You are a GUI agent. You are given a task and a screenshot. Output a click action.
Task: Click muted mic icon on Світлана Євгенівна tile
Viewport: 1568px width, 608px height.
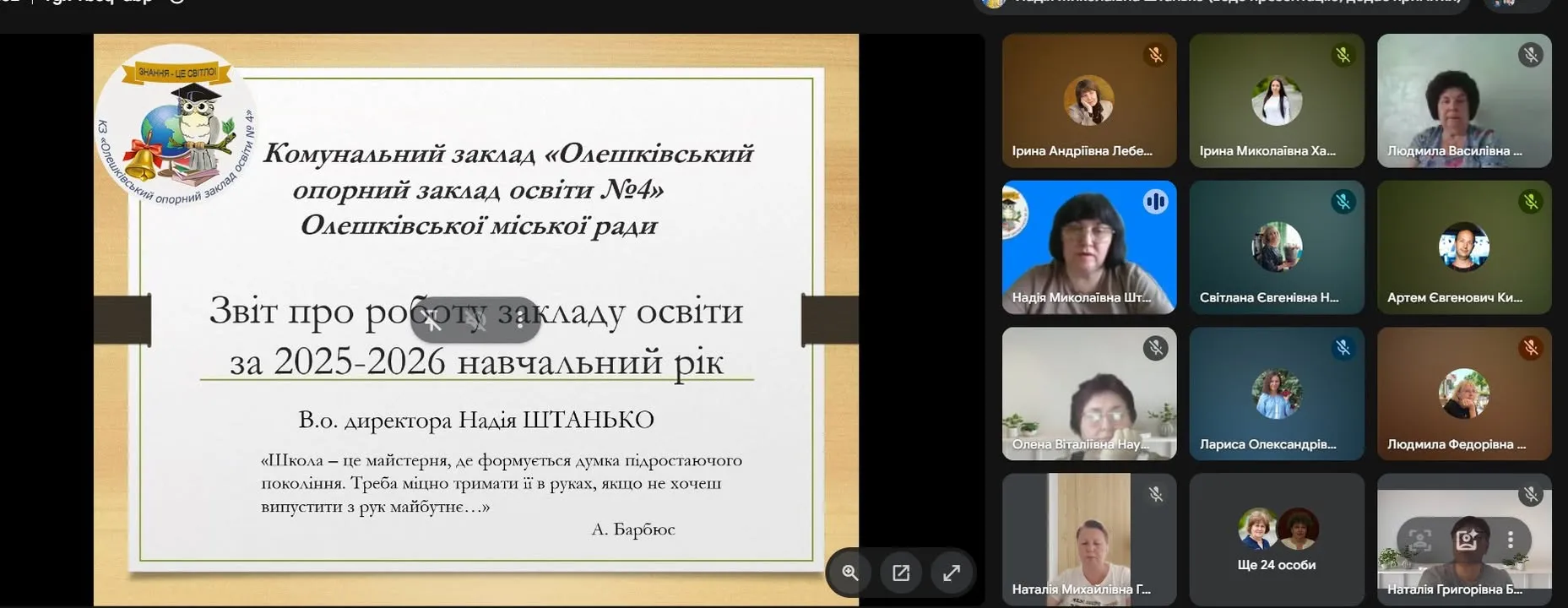[1343, 201]
